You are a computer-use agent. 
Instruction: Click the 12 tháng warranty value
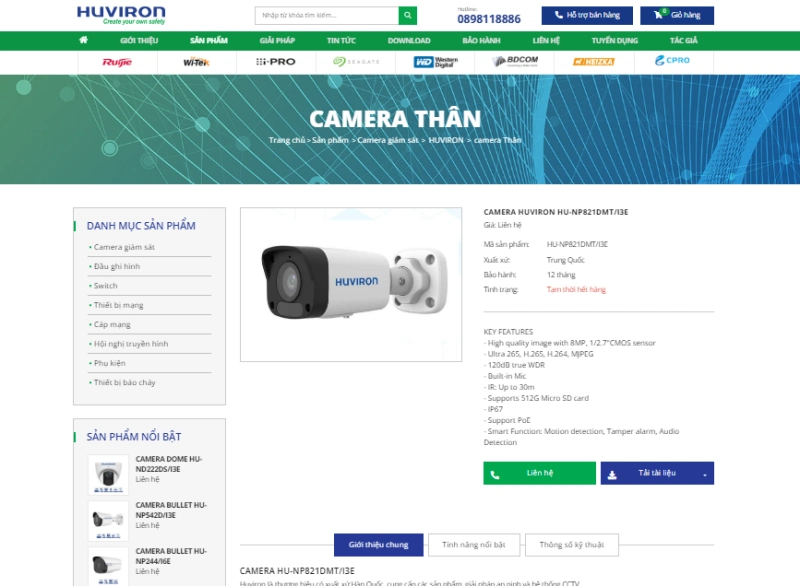561,275
